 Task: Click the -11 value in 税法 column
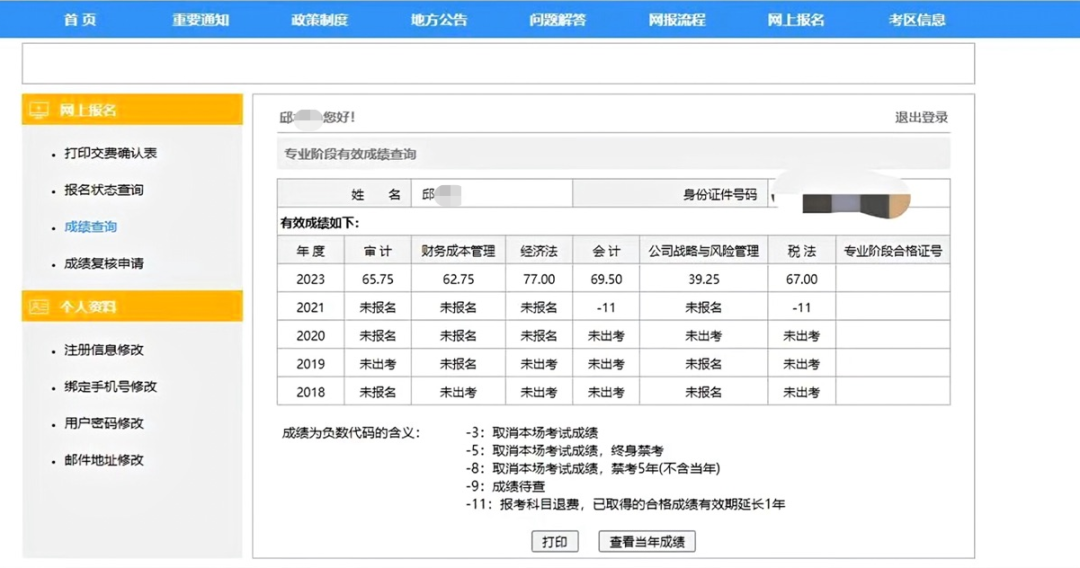pos(802,307)
